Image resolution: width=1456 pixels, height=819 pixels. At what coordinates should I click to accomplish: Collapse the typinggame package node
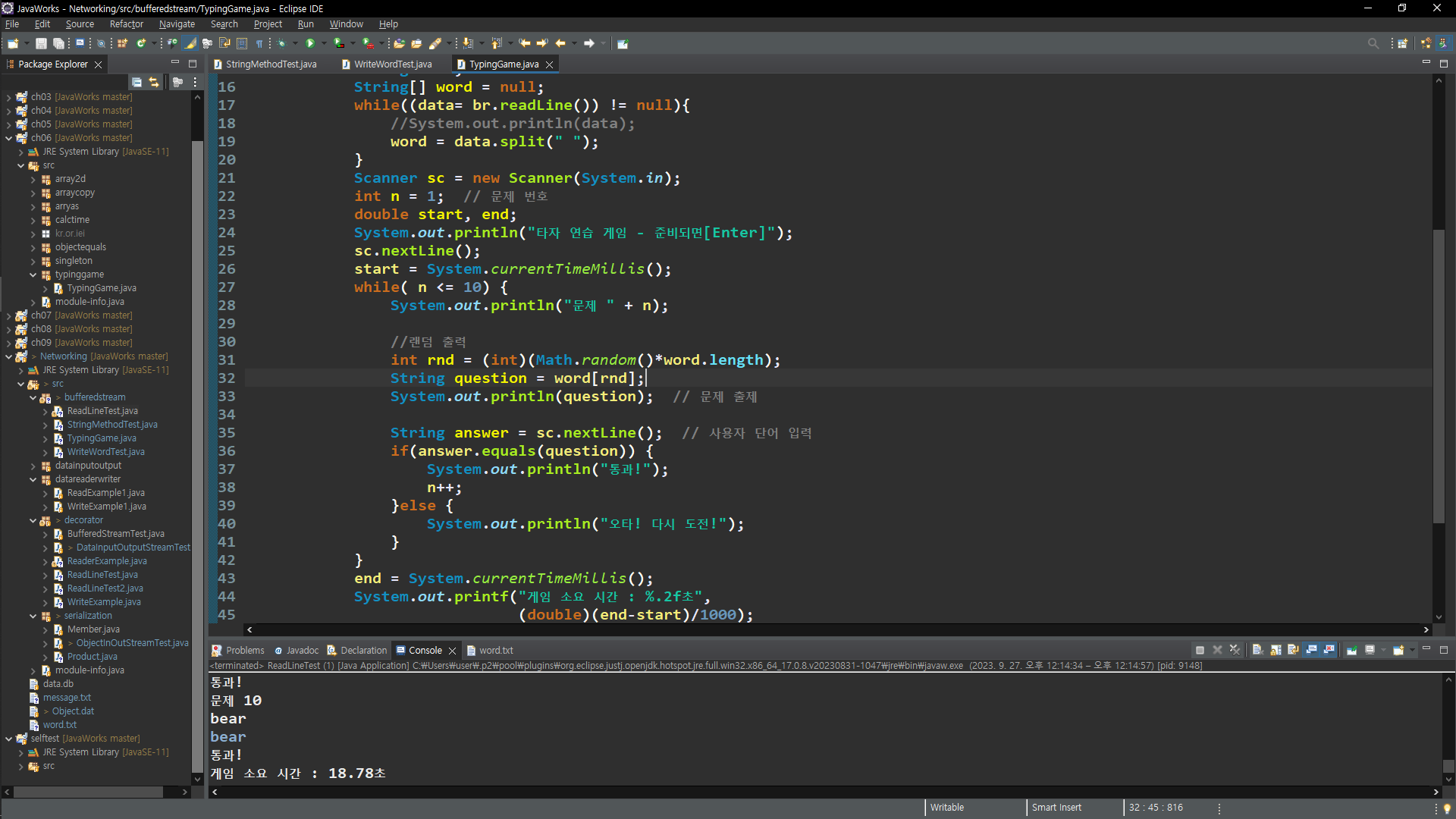[33, 275]
